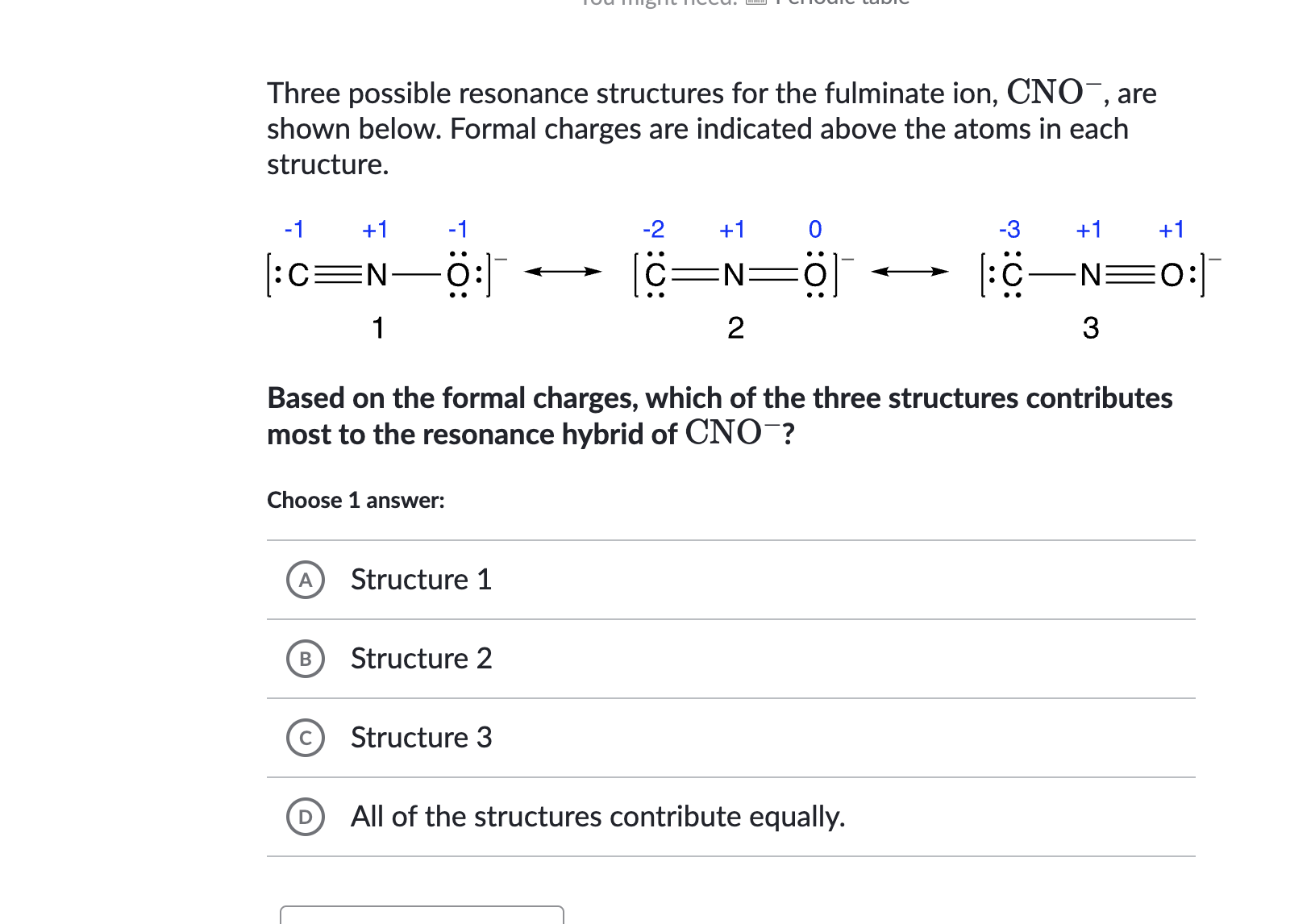Click the "Structure 1" answer text
Viewport: 1311px width, 924px height.
point(421,580)
